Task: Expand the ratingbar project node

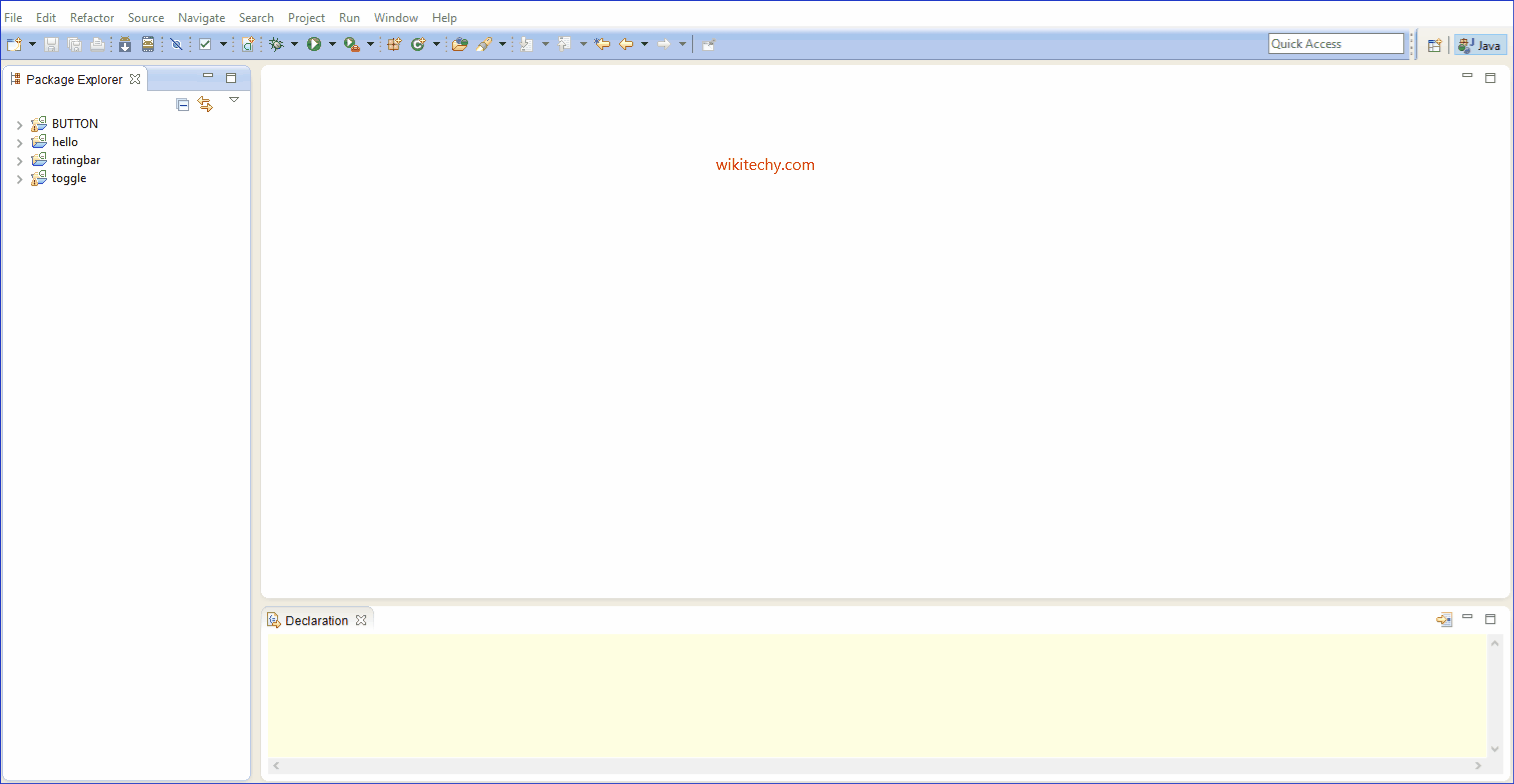Action: (19, 160)
